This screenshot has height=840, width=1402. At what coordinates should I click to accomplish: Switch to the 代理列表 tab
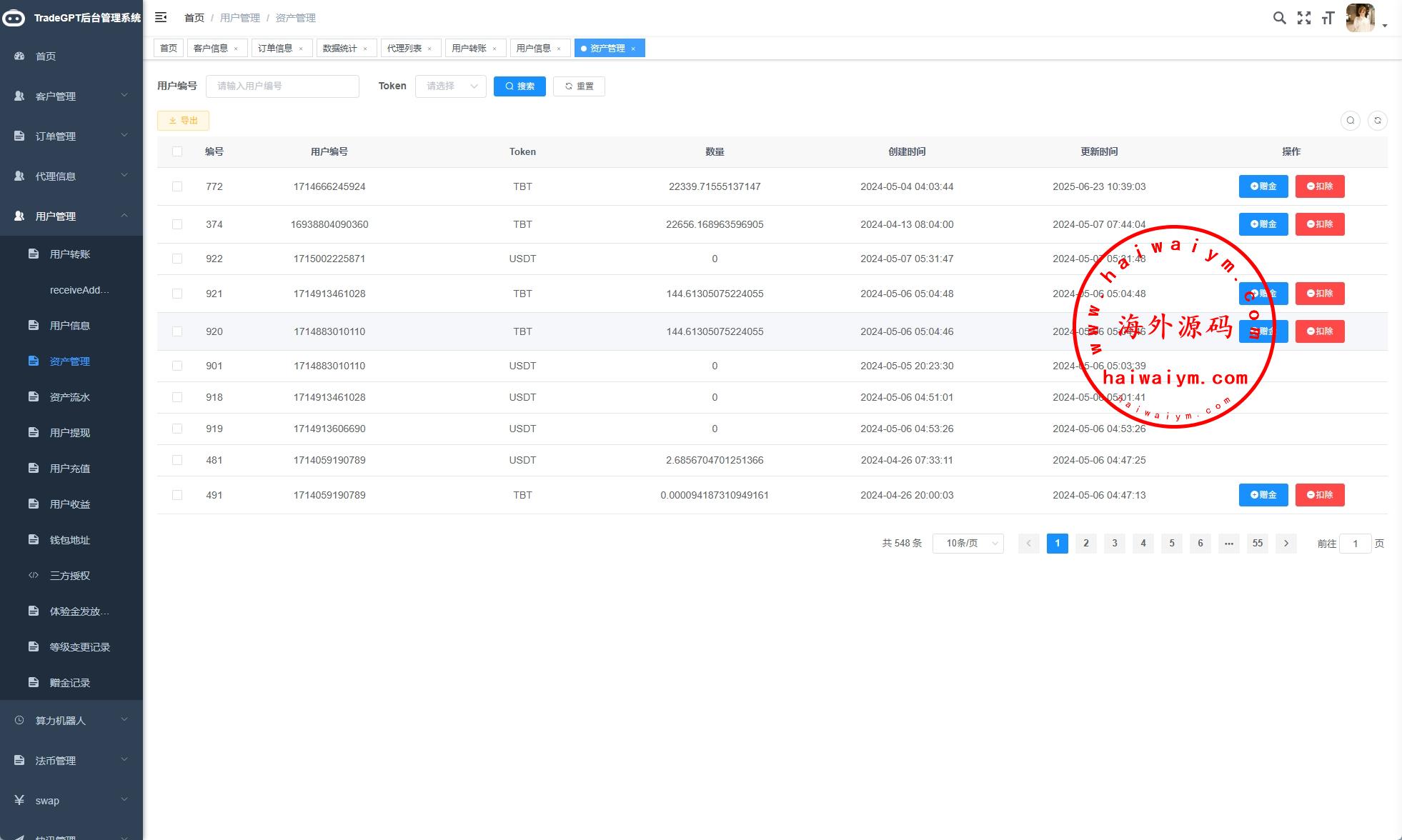[404, 49]
